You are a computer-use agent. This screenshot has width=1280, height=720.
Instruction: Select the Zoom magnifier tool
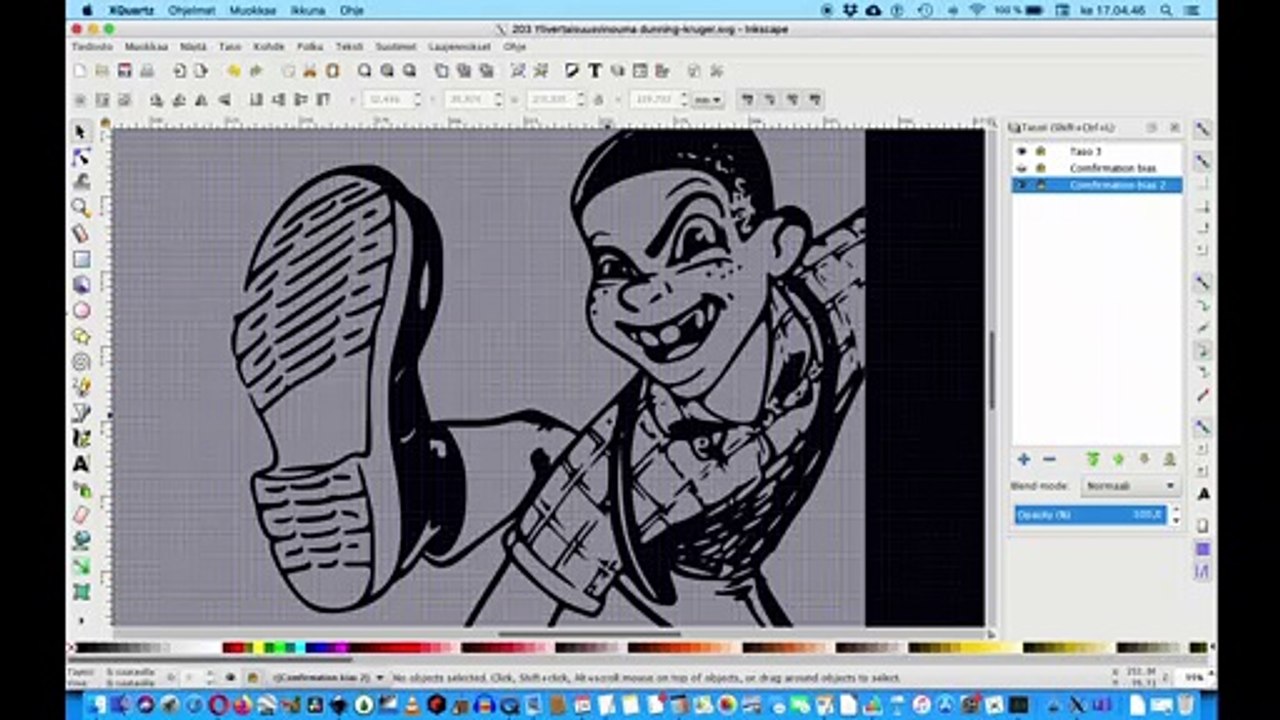point(81,208)
